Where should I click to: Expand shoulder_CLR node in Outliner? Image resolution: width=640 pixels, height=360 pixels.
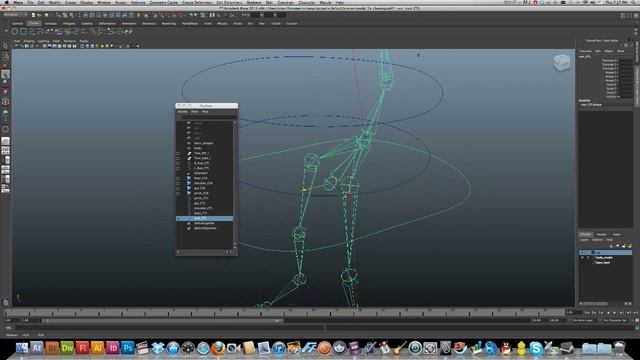178,183
